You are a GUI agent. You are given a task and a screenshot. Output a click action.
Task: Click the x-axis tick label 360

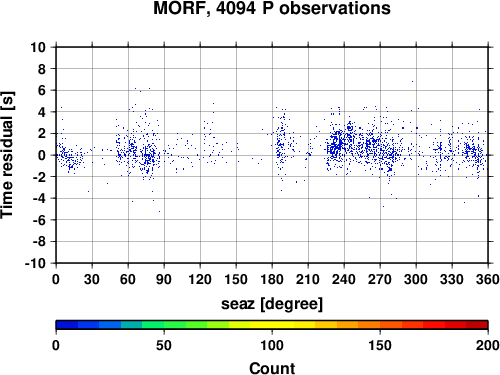(488, 279)
